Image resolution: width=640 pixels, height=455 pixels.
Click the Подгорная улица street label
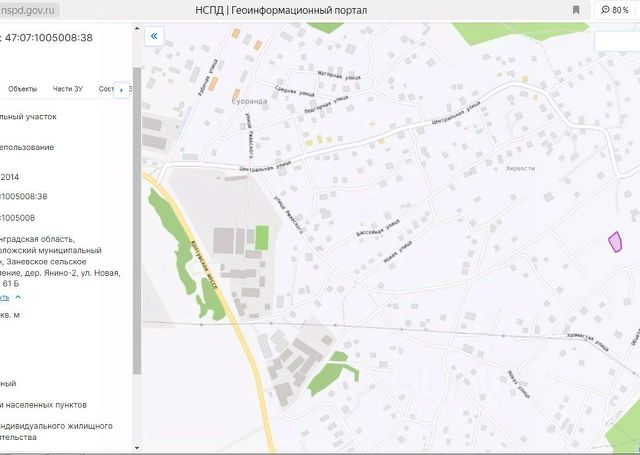[x=326, y=104]
